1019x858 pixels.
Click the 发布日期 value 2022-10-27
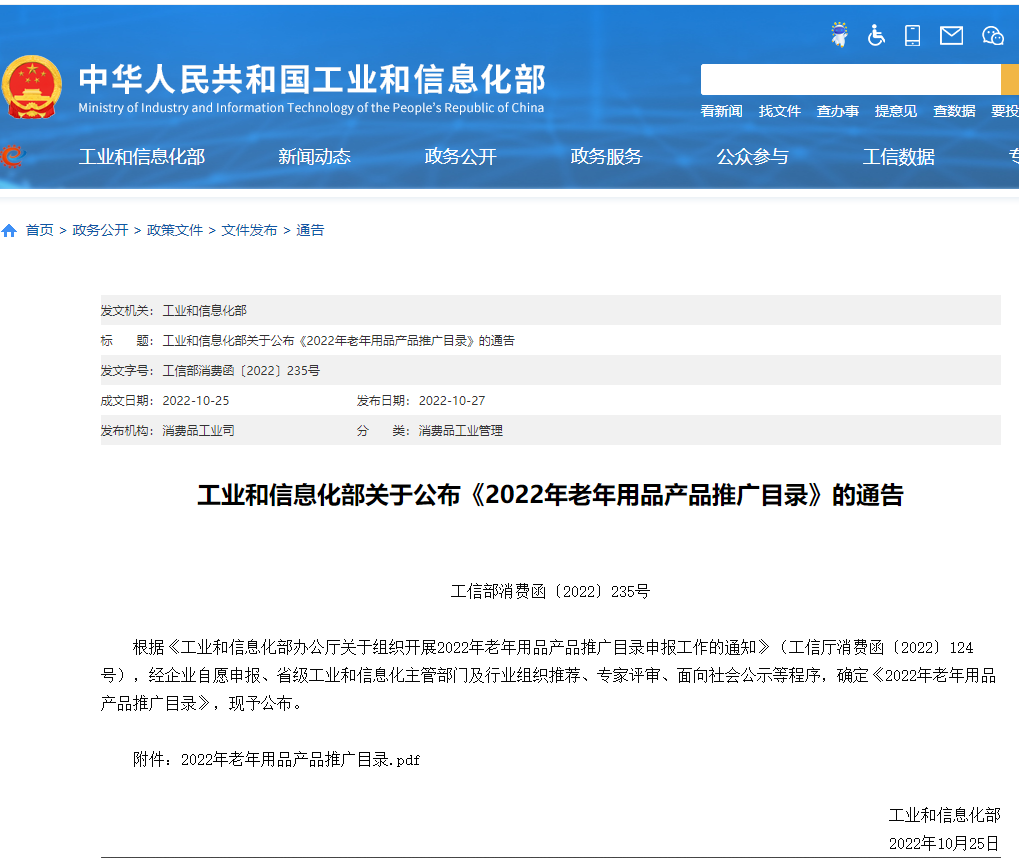click(x=452, y=400)
